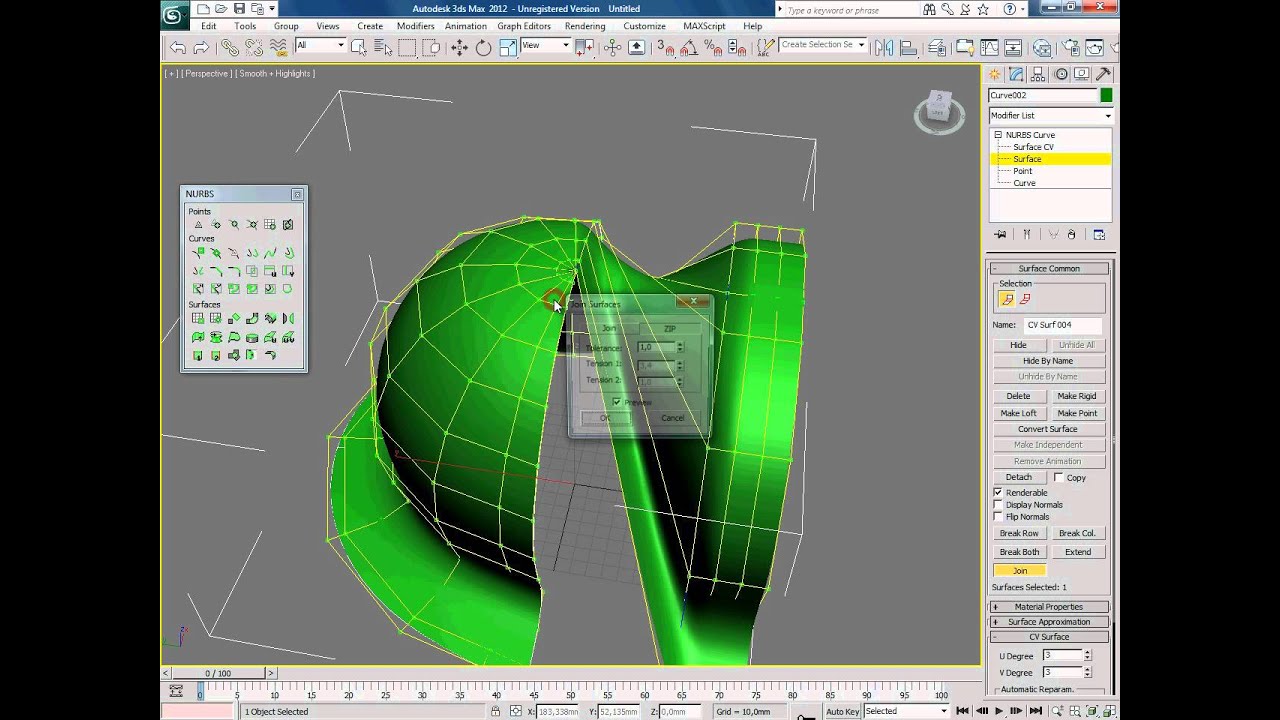This screenshot has height=720, width=1280.
Task: Choose the Select Object tool
Action: (x=358, y=47)
